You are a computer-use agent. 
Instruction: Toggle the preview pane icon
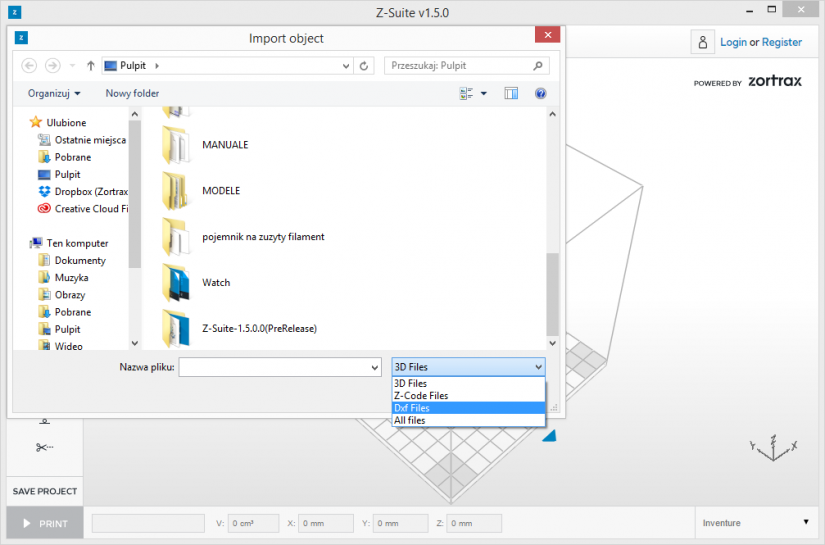point(511,94)
